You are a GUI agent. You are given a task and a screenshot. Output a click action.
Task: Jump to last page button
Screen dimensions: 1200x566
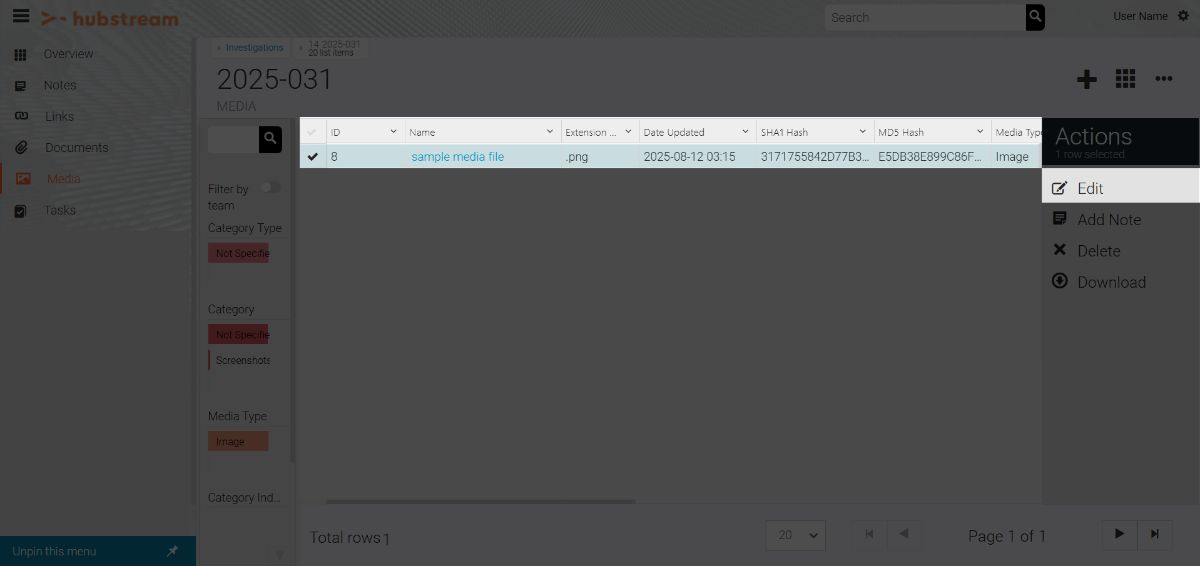1155,535
